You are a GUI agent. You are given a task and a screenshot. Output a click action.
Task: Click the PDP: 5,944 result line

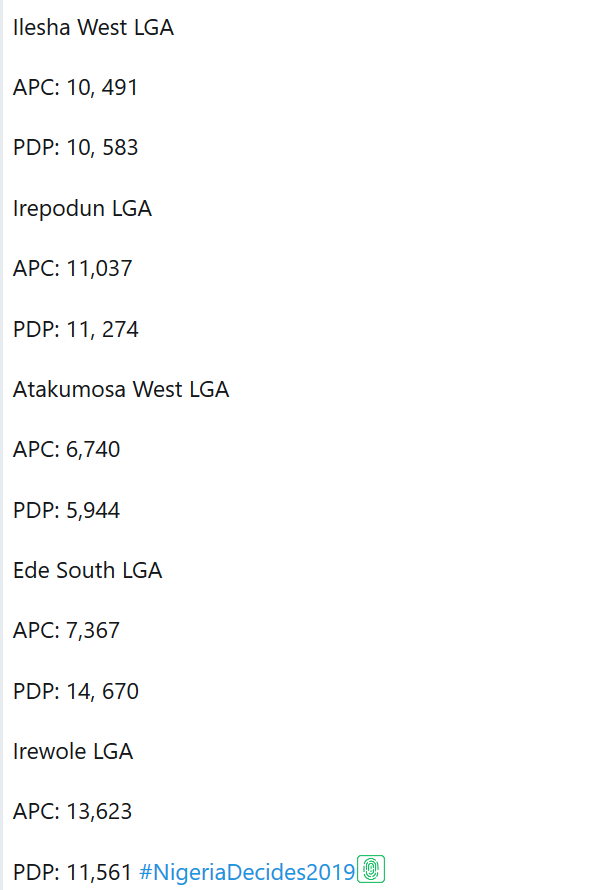66,510
